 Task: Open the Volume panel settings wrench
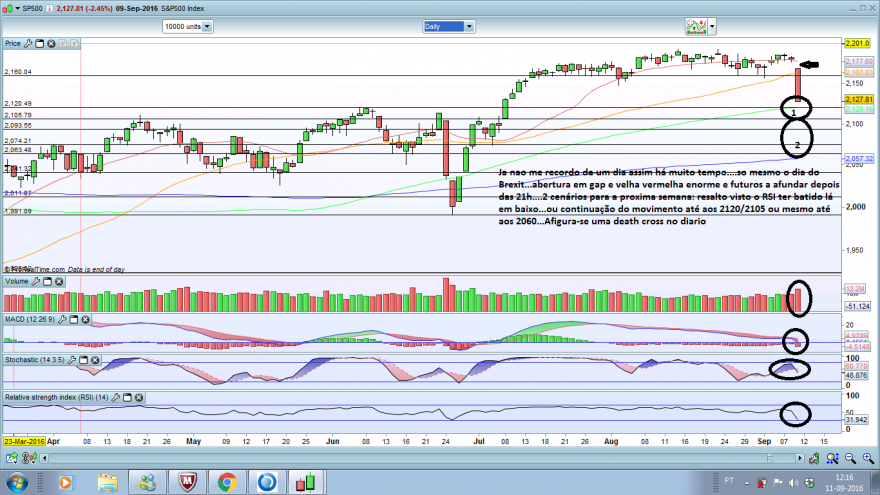click(35, 281)
